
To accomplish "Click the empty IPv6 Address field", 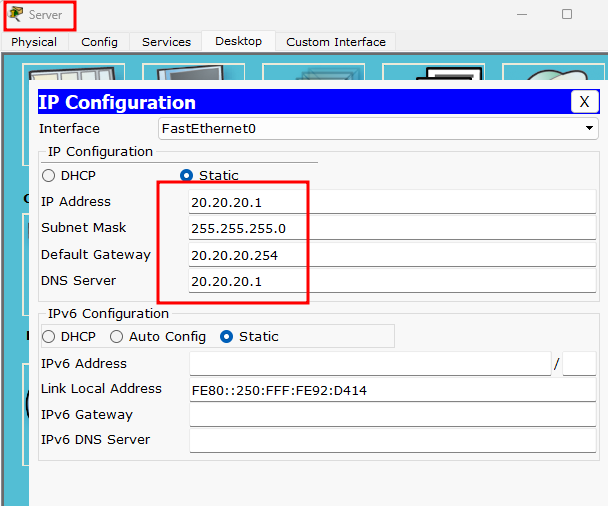I will click(x=370, y=364).
